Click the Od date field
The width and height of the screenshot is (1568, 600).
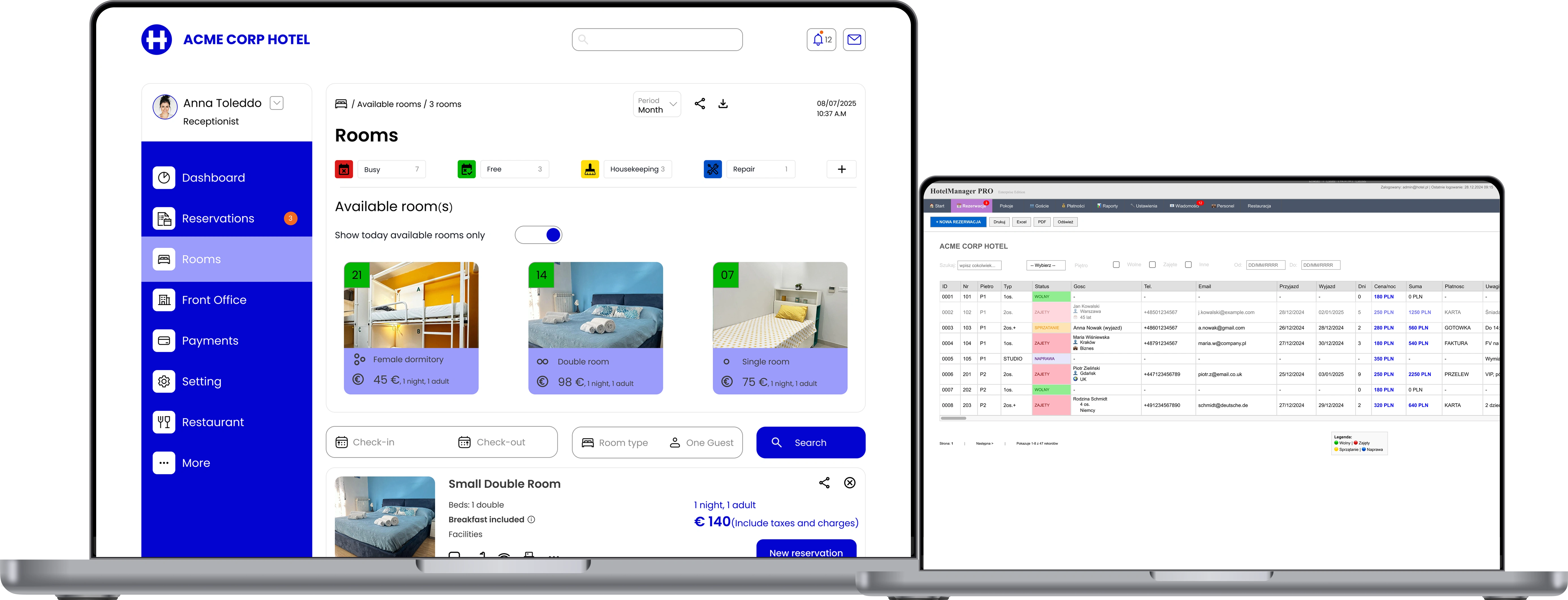(x=1266, y=265)
